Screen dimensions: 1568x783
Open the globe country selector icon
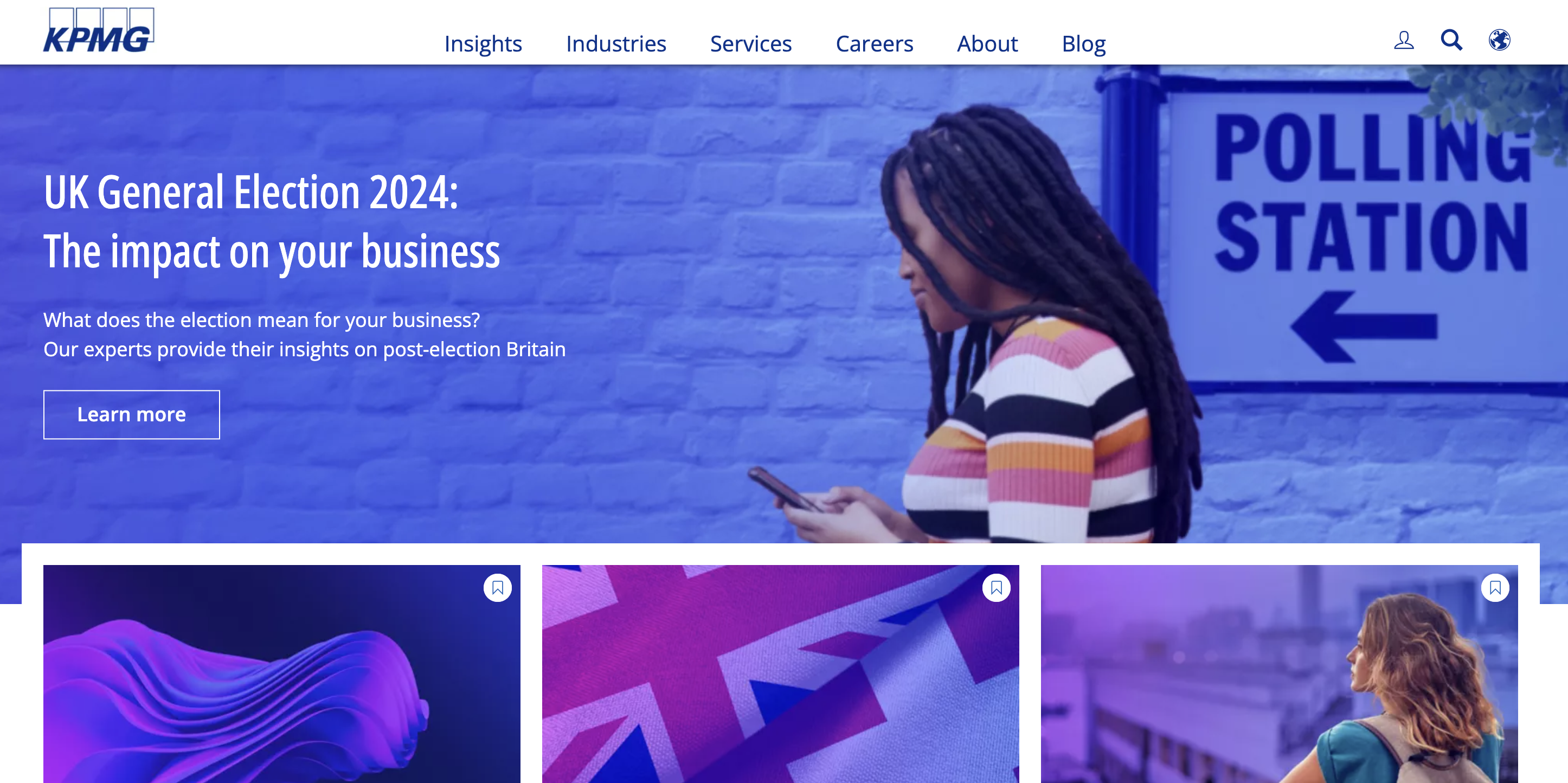click(1499, 40)
